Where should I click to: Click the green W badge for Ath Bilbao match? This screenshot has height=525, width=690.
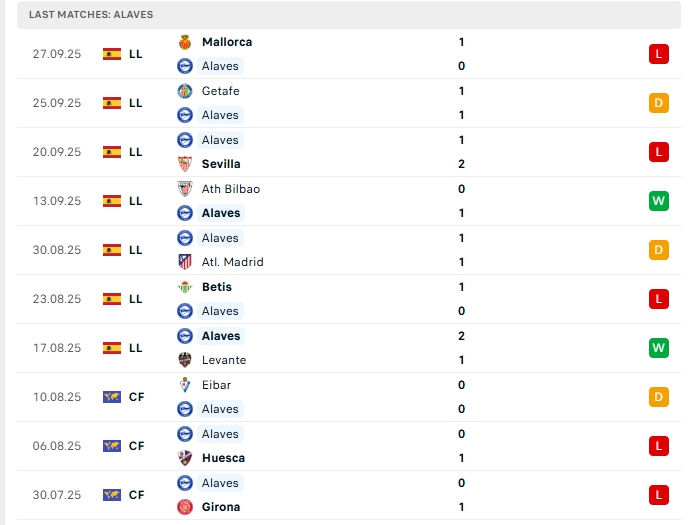[x=658, y=201]
